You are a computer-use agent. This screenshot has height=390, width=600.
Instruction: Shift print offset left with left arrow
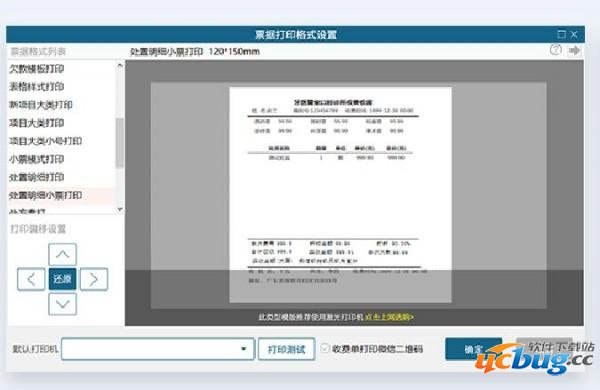click(x=31, y=279)
